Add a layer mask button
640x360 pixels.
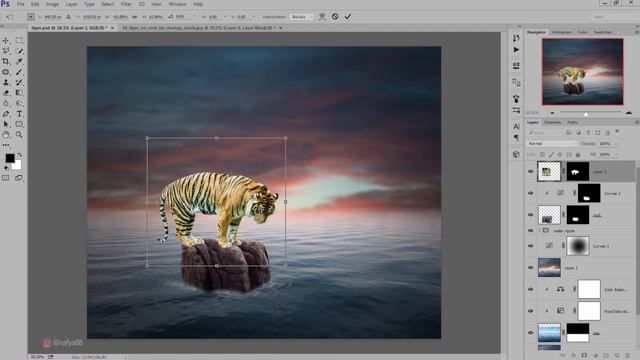pos(584,356)
